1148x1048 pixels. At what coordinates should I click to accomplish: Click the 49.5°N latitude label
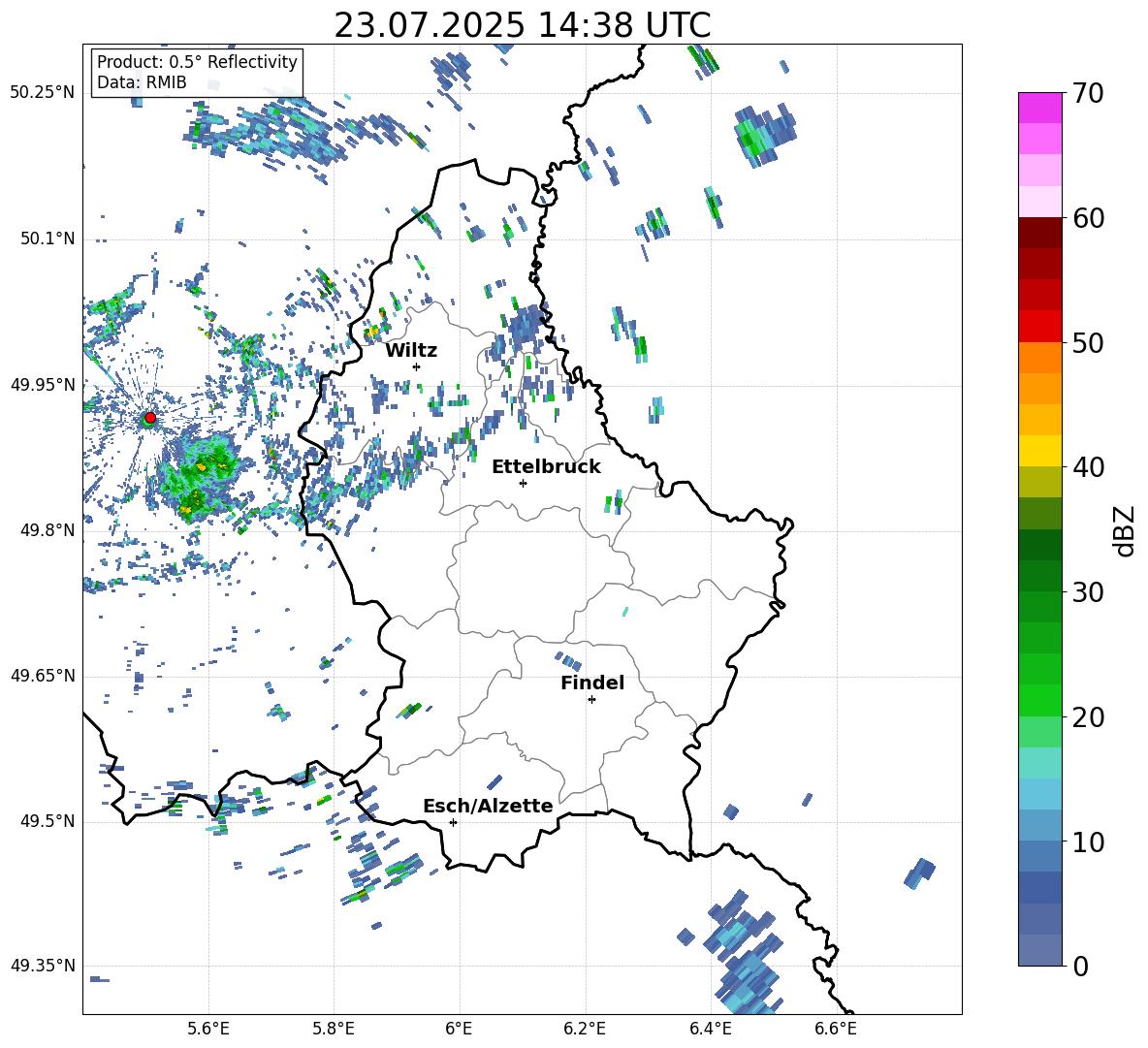48,821
